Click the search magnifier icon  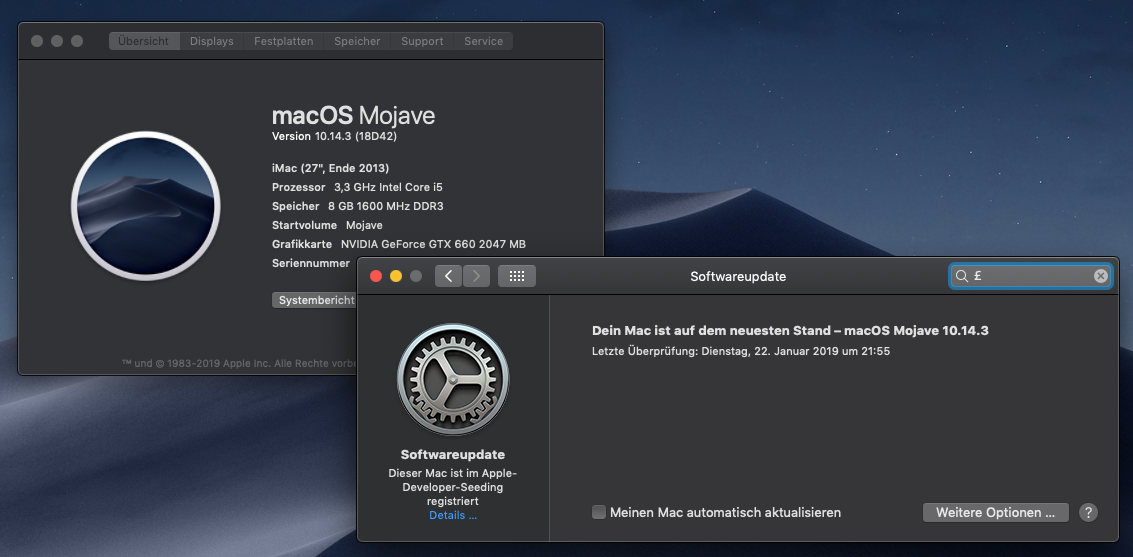962,276
